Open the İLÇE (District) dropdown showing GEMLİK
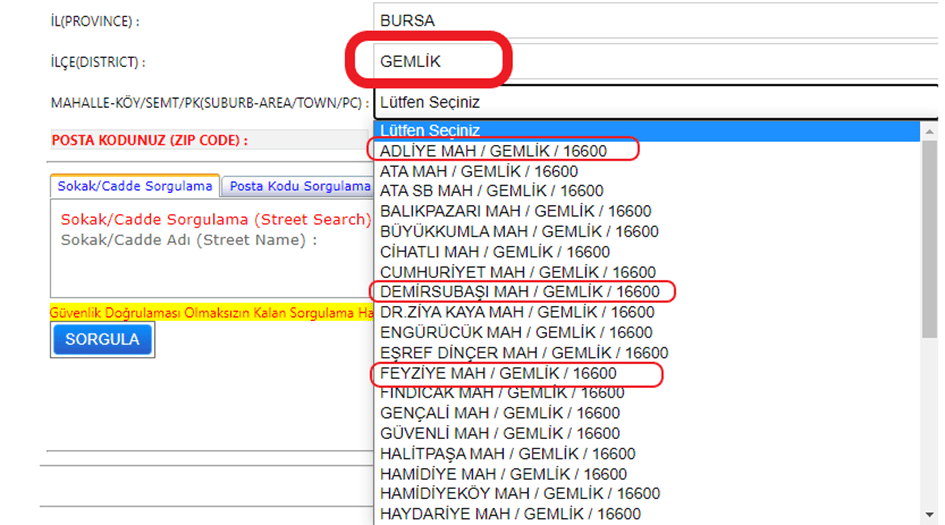 click(655, 62)
